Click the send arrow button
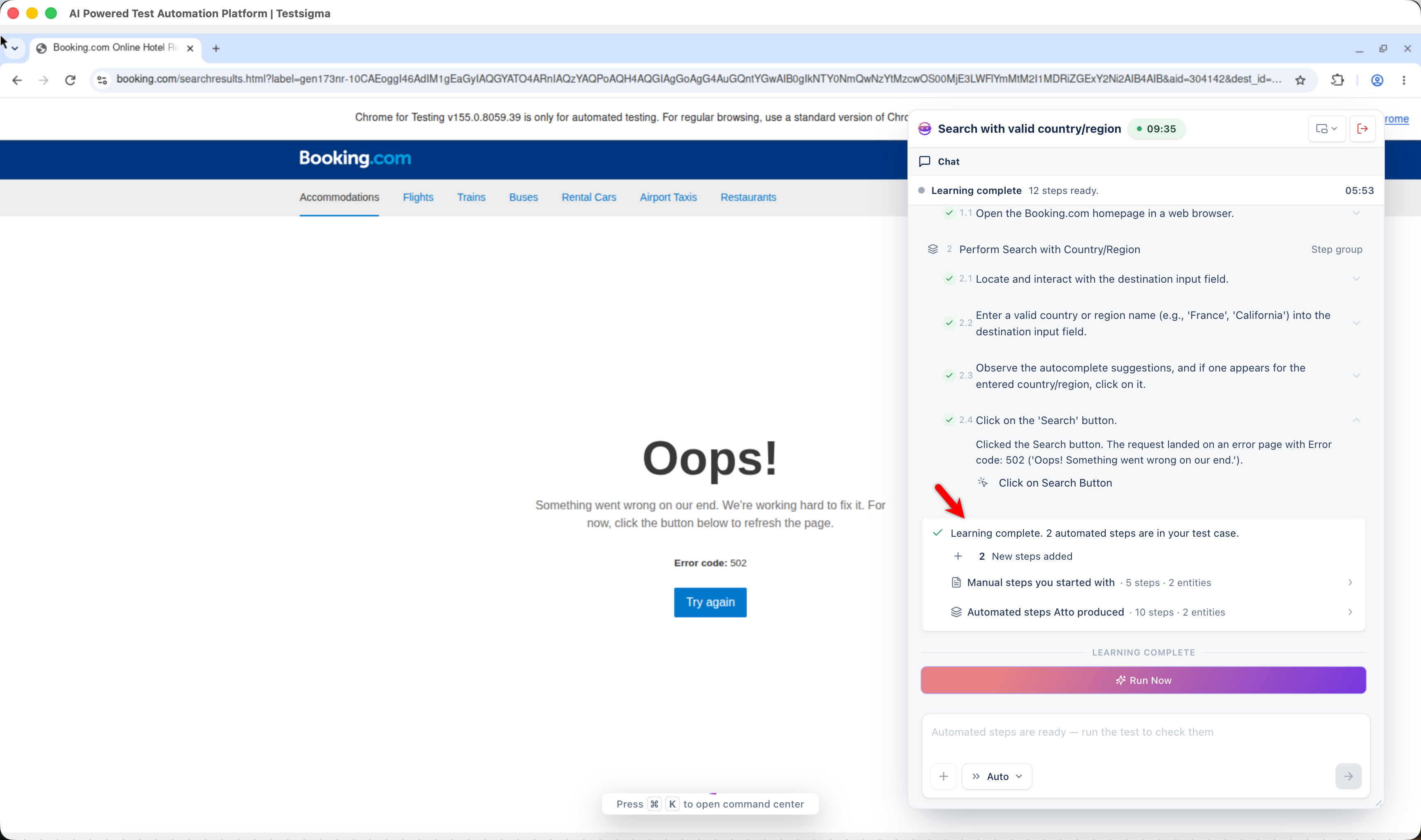Screen dimensions: 1421x840 [x=1348, y=776]
